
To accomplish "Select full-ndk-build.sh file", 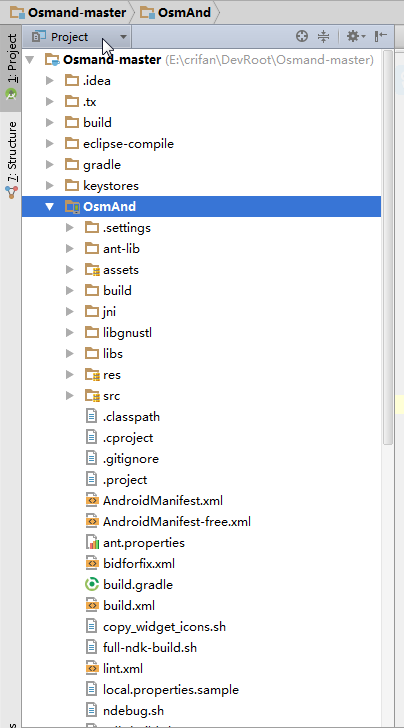I will point(150,648).
